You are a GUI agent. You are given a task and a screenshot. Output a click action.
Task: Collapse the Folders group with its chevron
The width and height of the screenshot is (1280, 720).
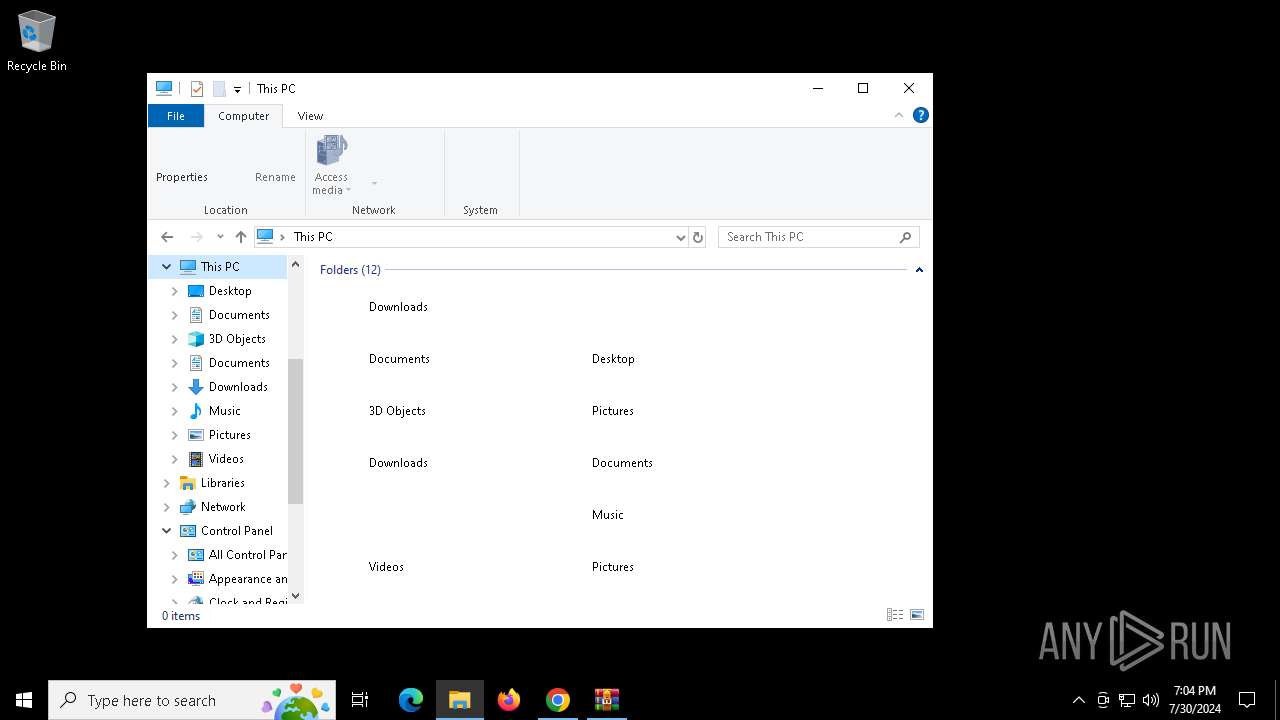(x=919, y=270)
